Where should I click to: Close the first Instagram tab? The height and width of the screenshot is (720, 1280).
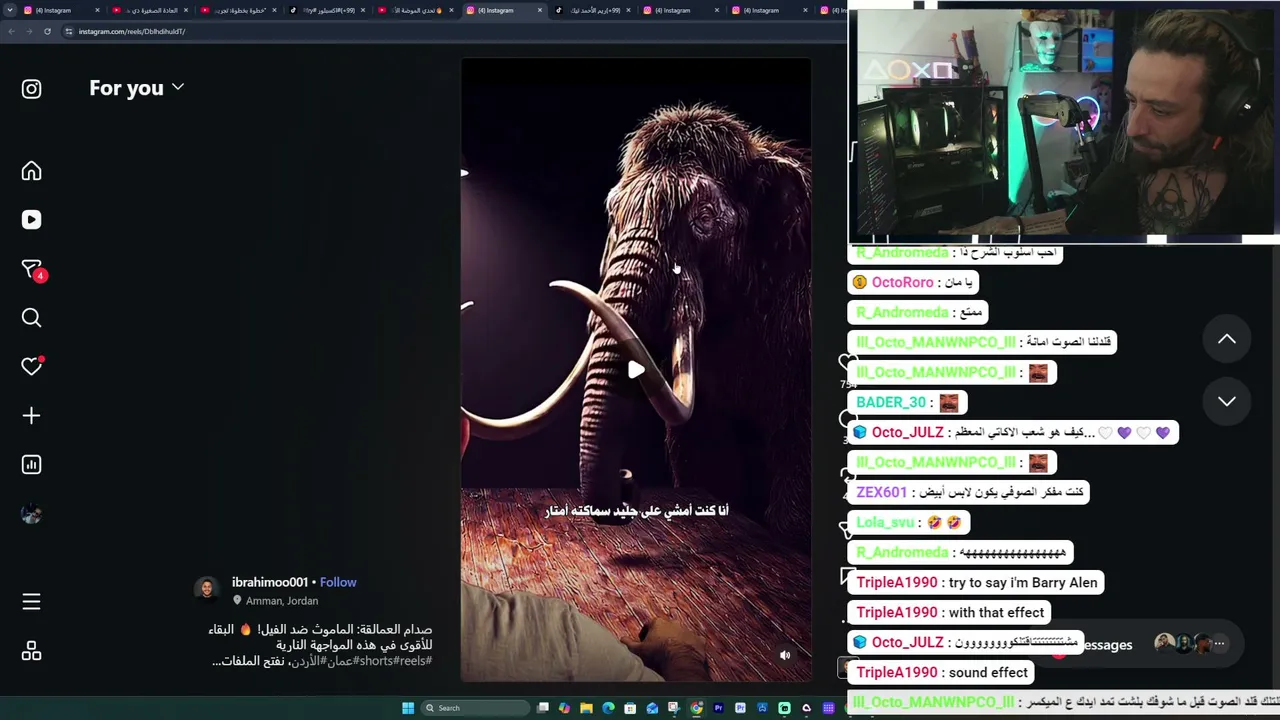[97, 10]
